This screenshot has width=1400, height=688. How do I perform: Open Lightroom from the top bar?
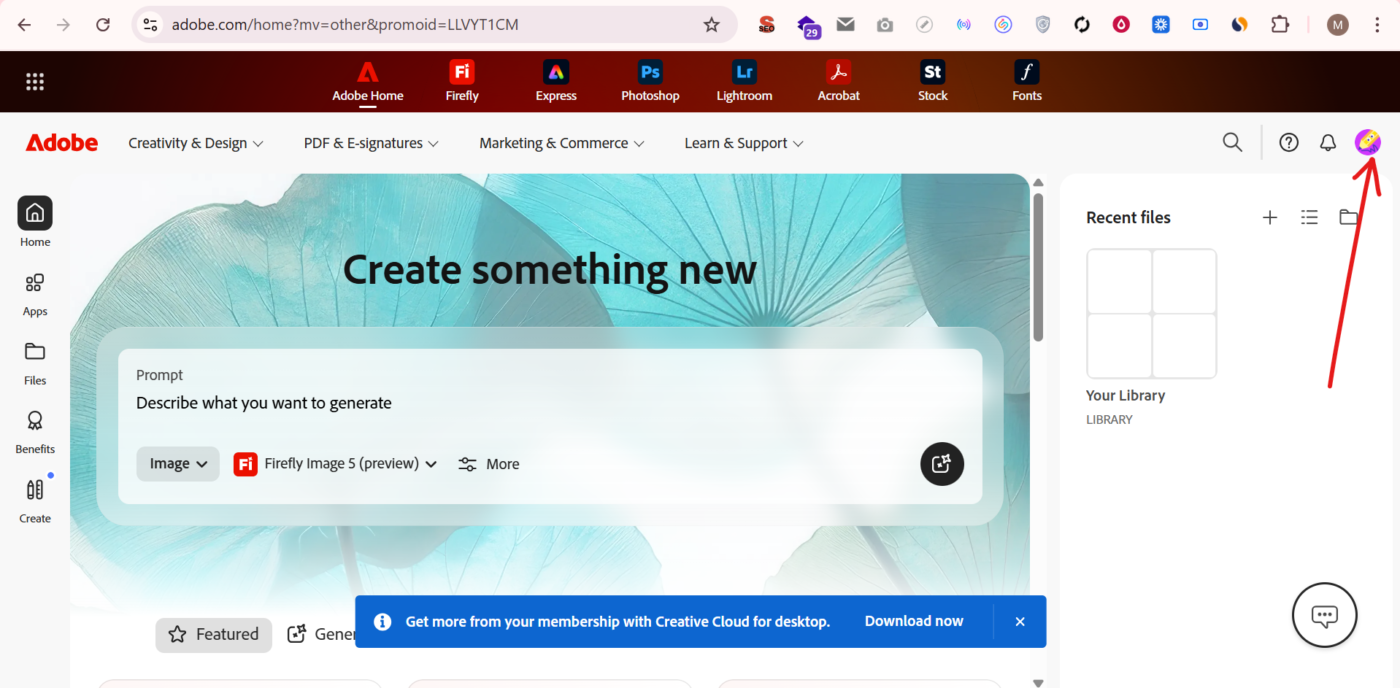pos(743,80)
